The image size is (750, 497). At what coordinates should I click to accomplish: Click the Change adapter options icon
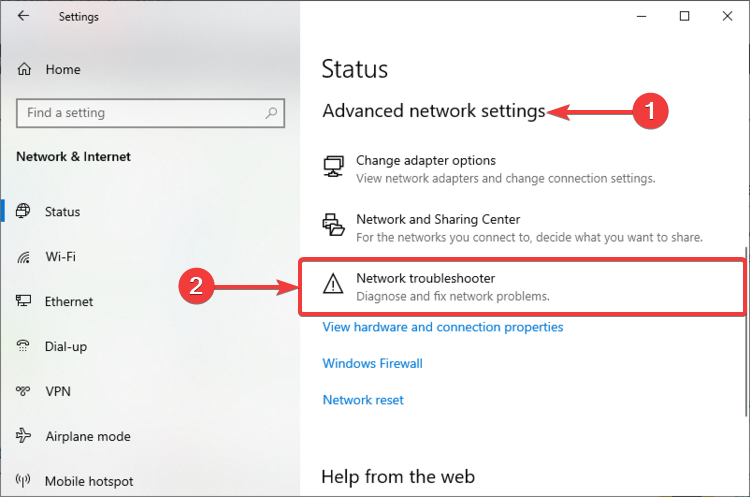point(334,168)
